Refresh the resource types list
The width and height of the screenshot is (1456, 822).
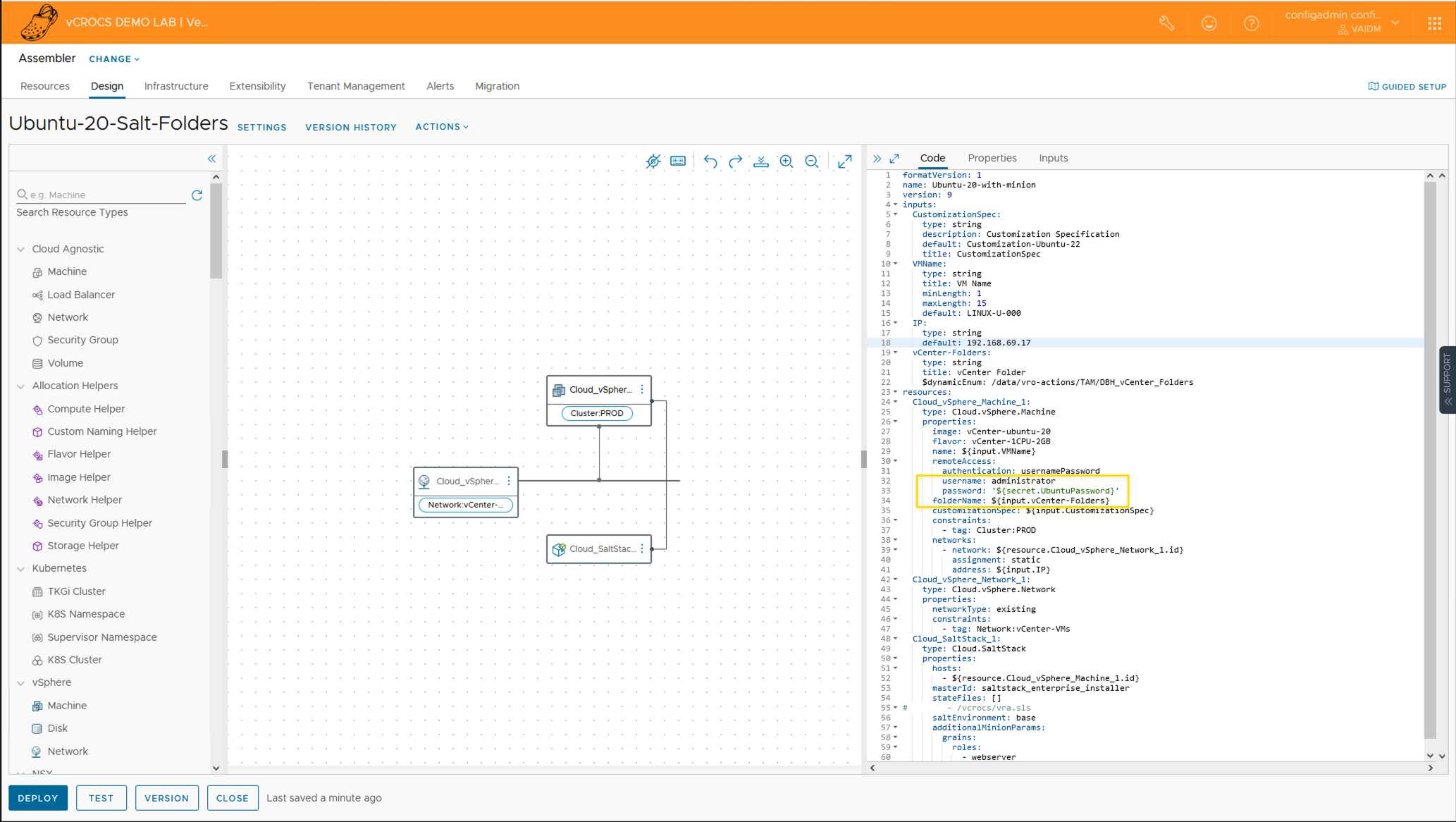click(197, 195)
